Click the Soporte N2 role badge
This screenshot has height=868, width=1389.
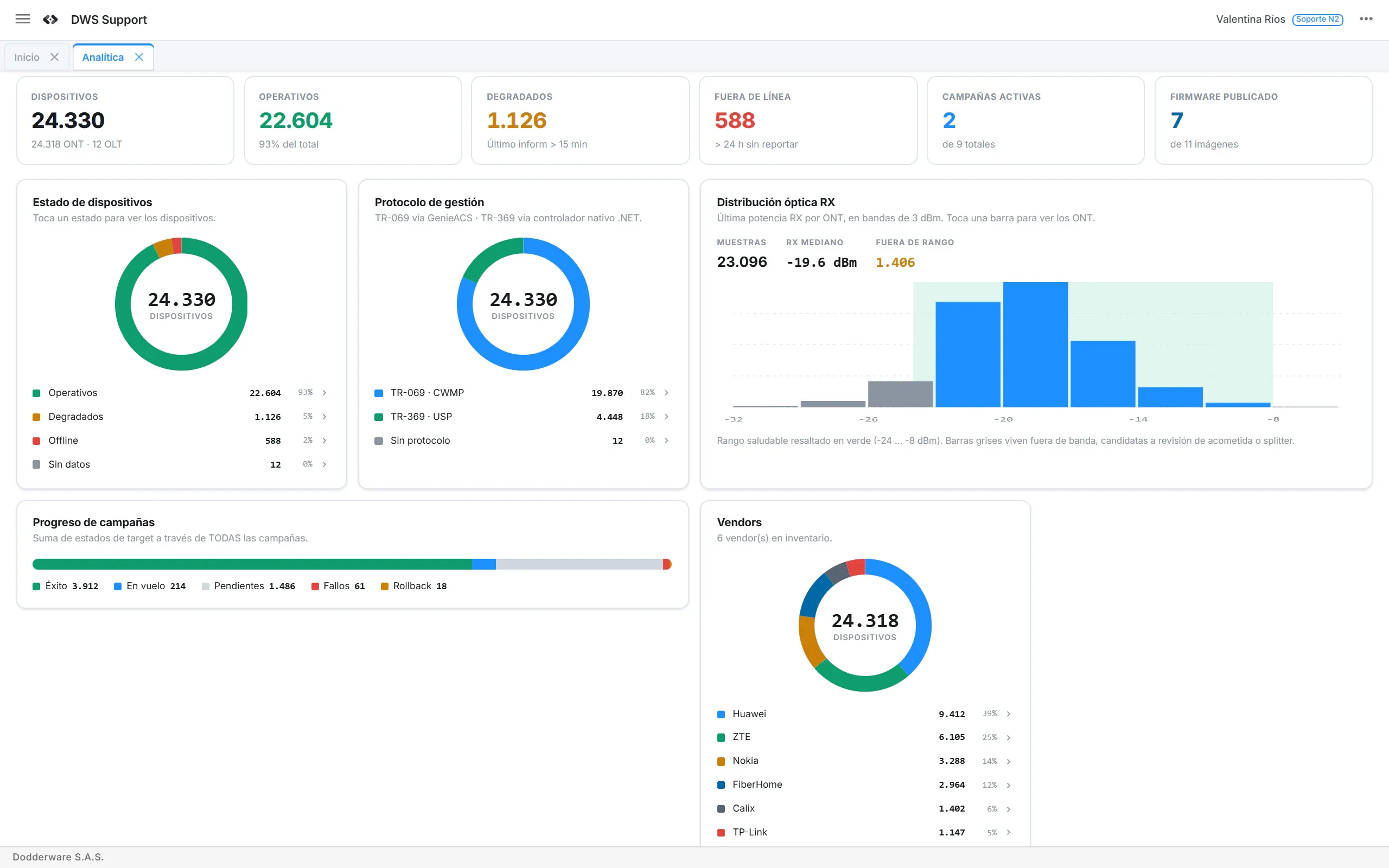[1317, 20]
